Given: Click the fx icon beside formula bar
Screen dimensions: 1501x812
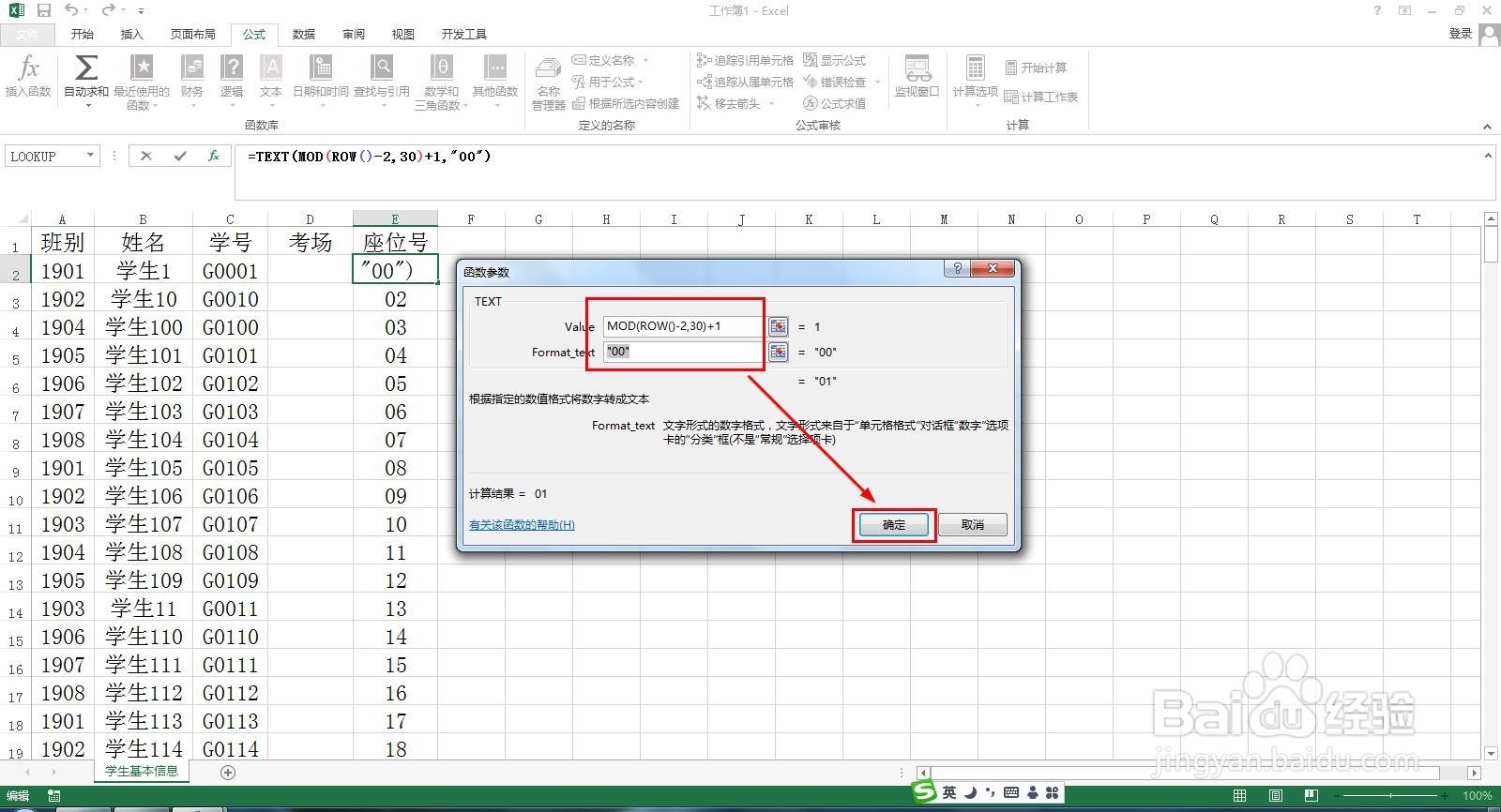Looking at the screenshot, I should pyautogui.click(x=214, y=157).
